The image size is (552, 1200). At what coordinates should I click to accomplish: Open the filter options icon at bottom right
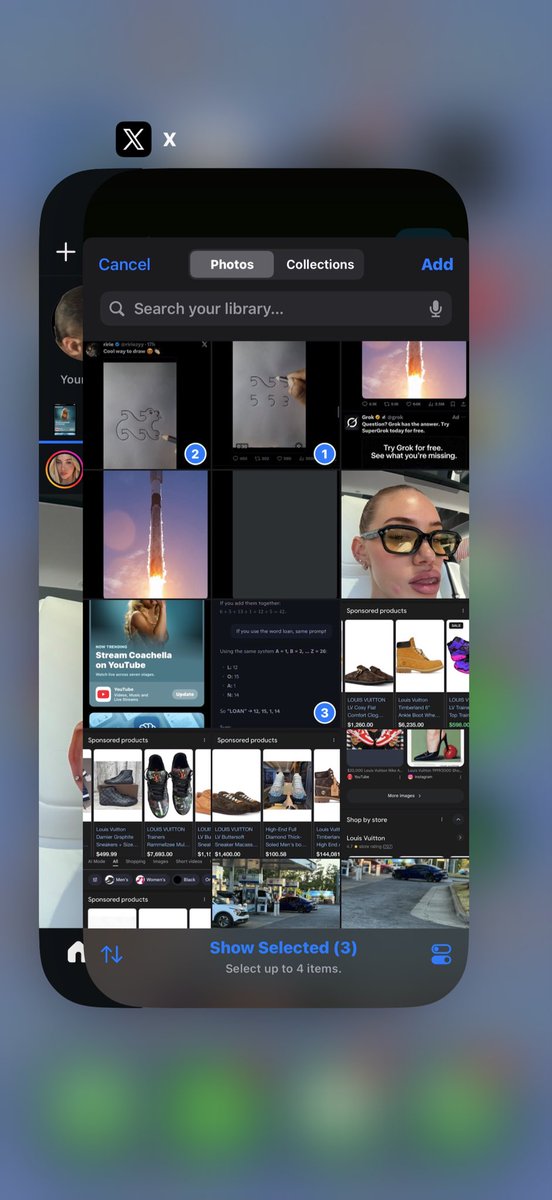coord(441,954)
